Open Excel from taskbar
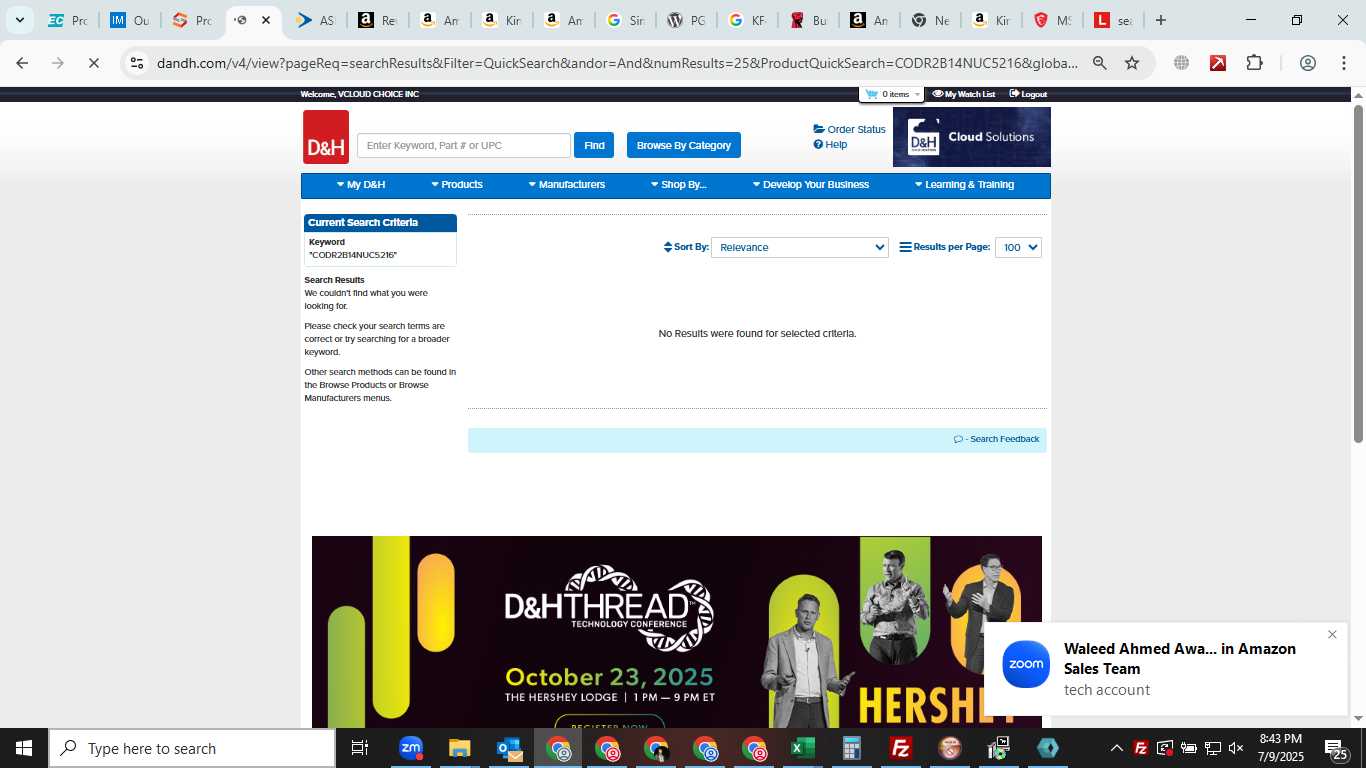Screen dimensions: 1366x768 (802, 748)
